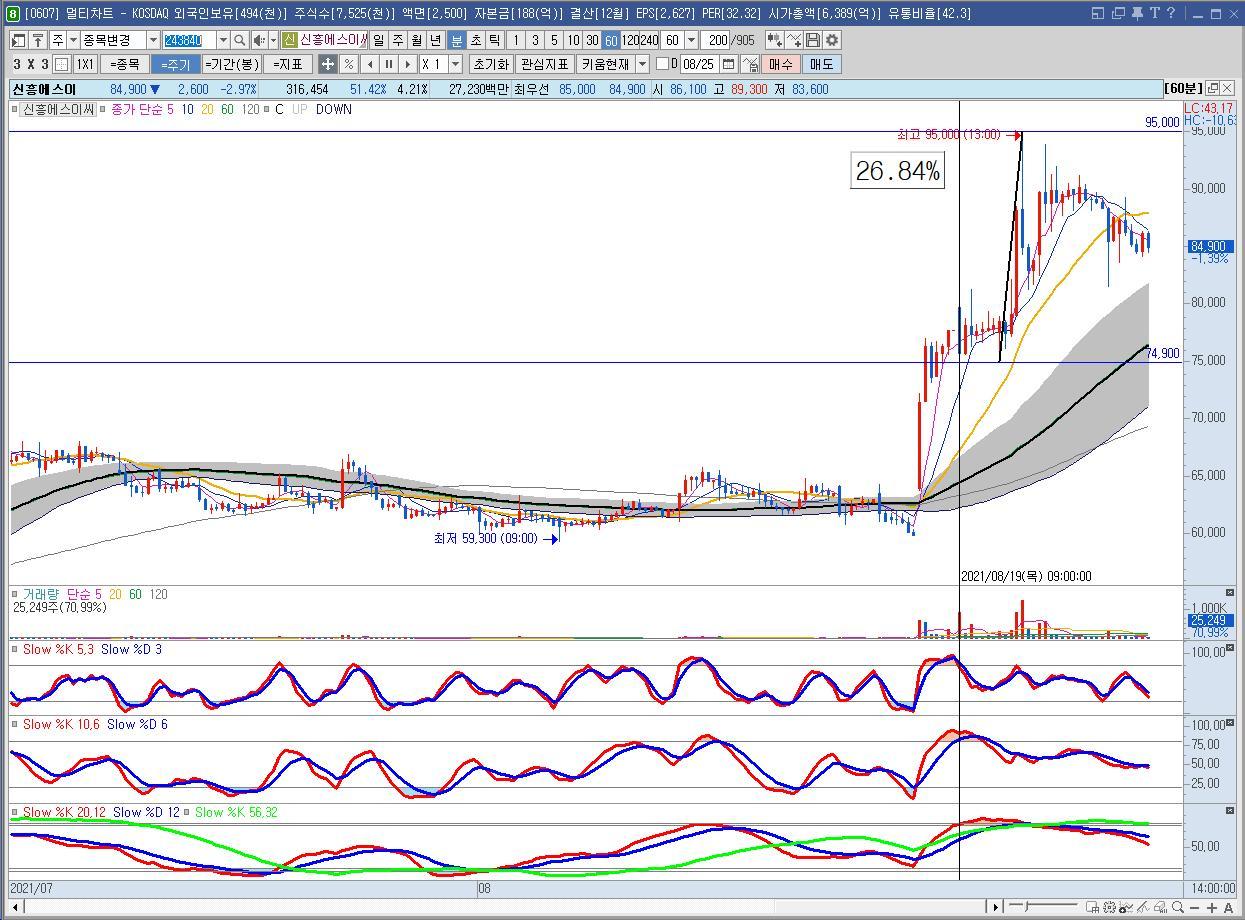Click the zoom magnifier icon at bottom right
The image size is (1245, 920).
tap(1179, 907)
